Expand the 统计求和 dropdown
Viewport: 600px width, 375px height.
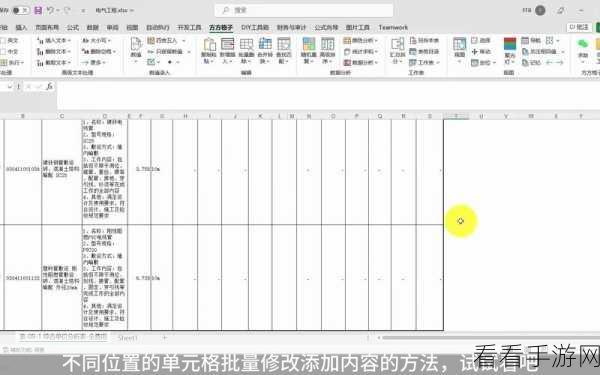(360, 51)
